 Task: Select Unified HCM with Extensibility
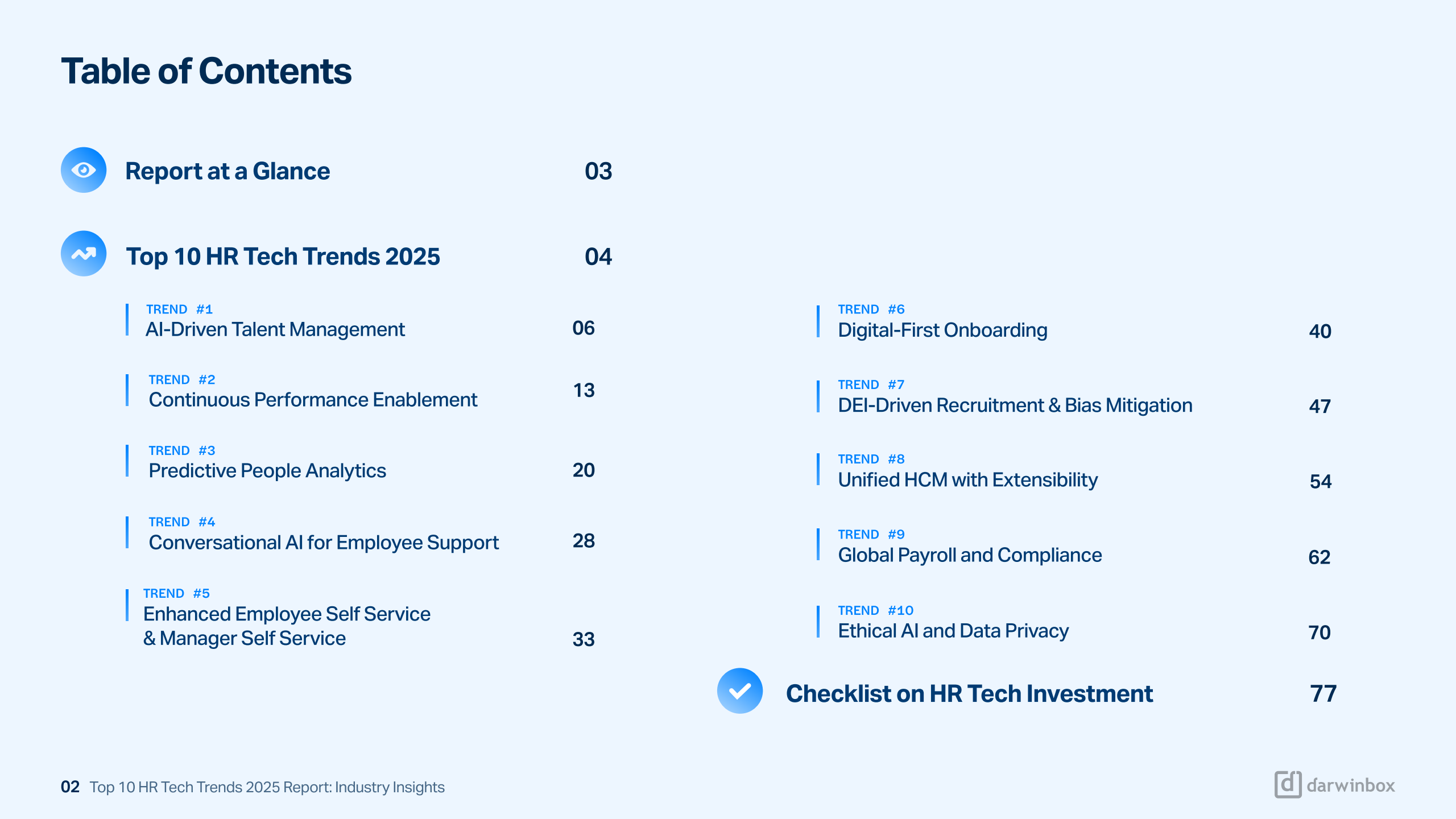[x=967, y=480]
